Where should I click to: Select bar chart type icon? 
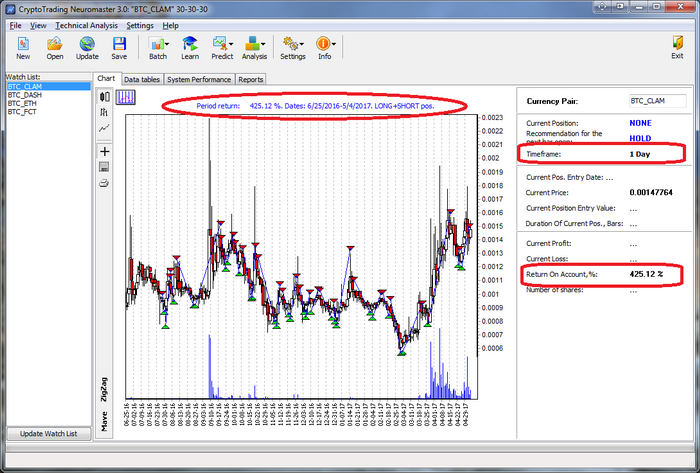[104, 112]
